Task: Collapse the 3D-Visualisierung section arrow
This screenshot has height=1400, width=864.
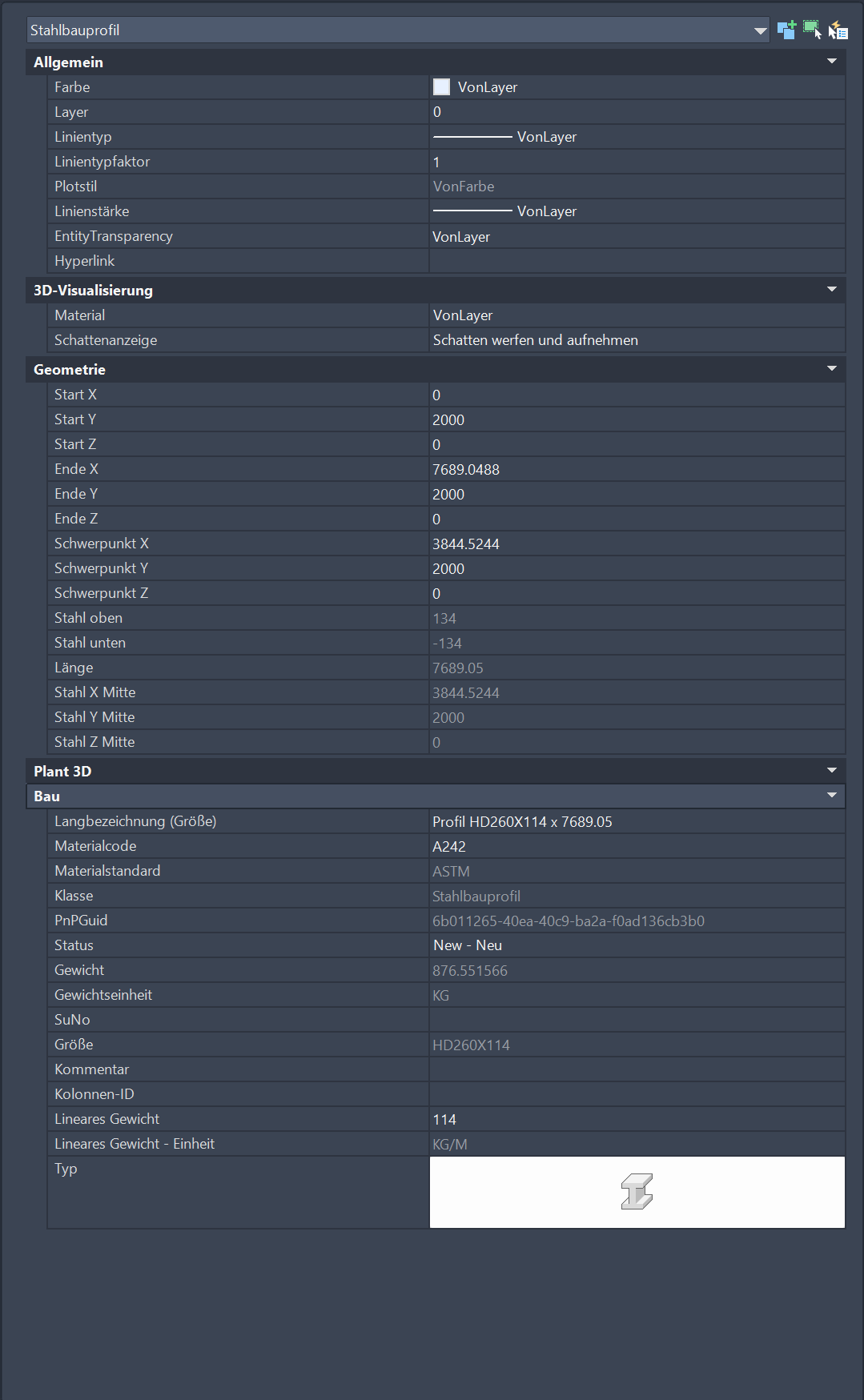Action: 831,290
